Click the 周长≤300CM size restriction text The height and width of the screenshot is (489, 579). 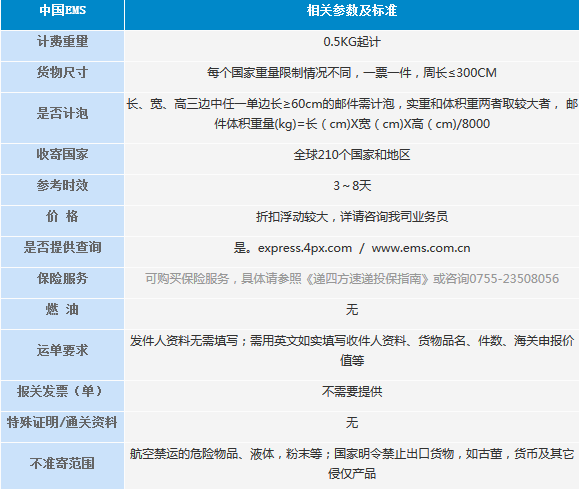pos(460,73)
